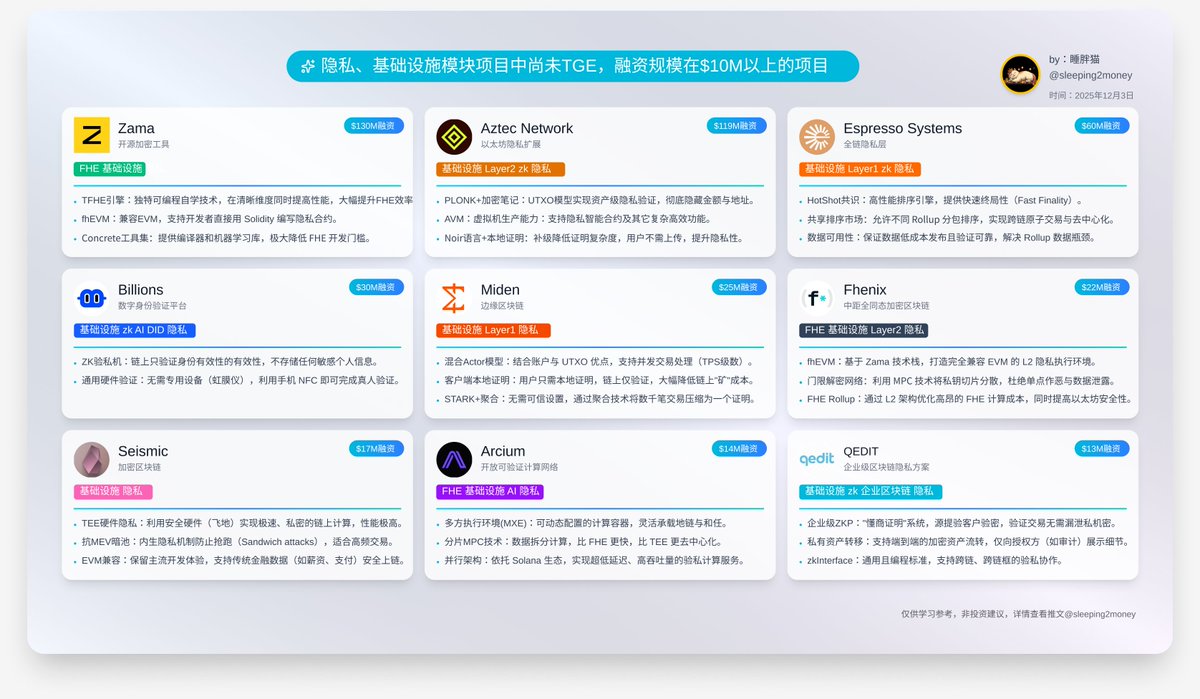
Task: Click the 'TEE硬件隐私' bullet in Seismic card
Action: coord(238,523)
